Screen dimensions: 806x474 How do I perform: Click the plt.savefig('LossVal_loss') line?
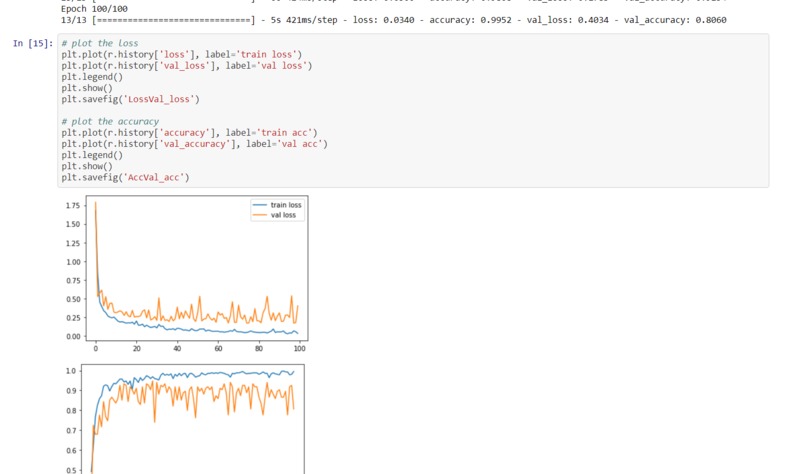tap(131, 99)
